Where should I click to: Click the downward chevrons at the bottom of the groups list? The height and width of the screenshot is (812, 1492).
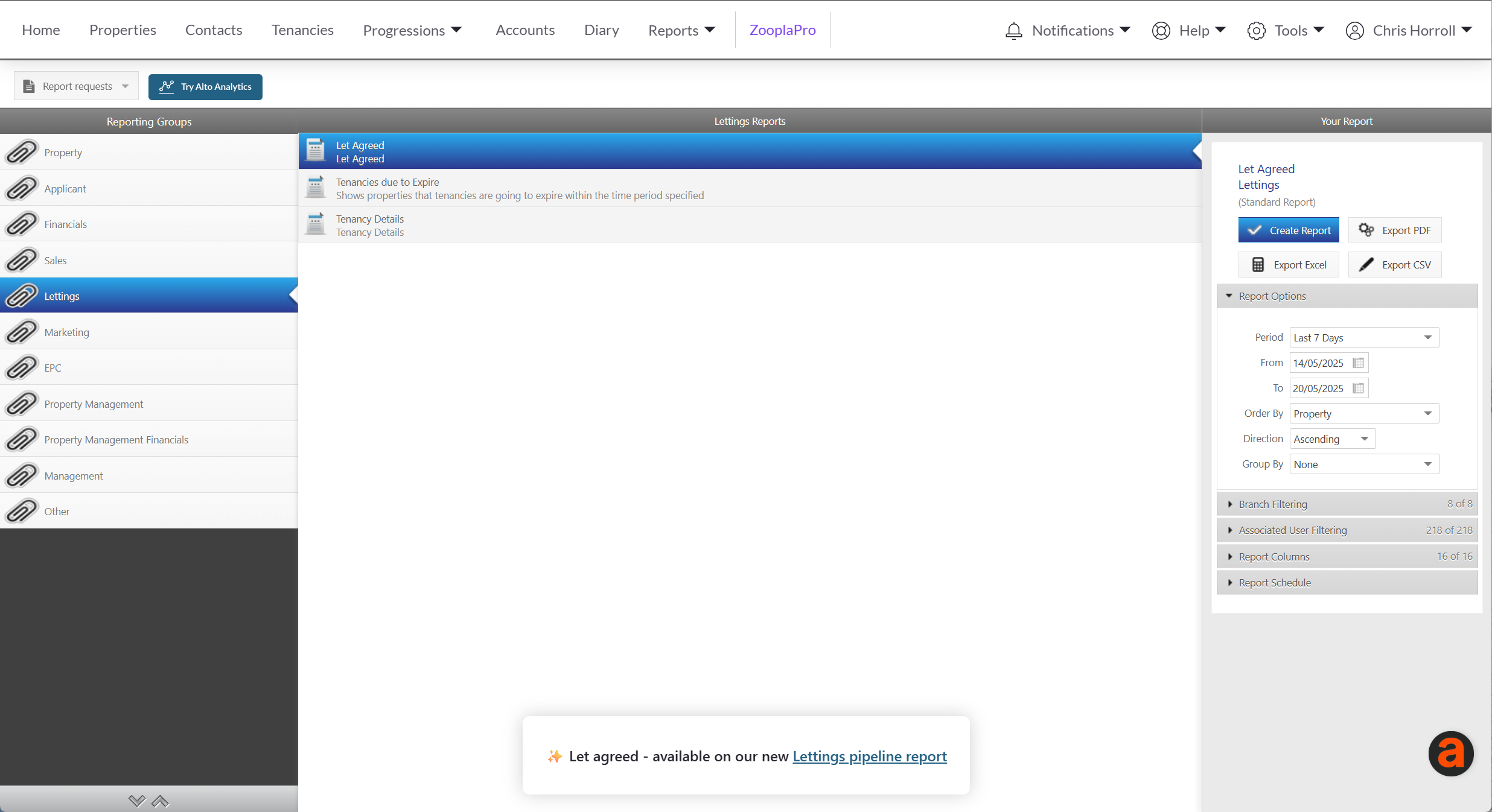pos(137,801)
